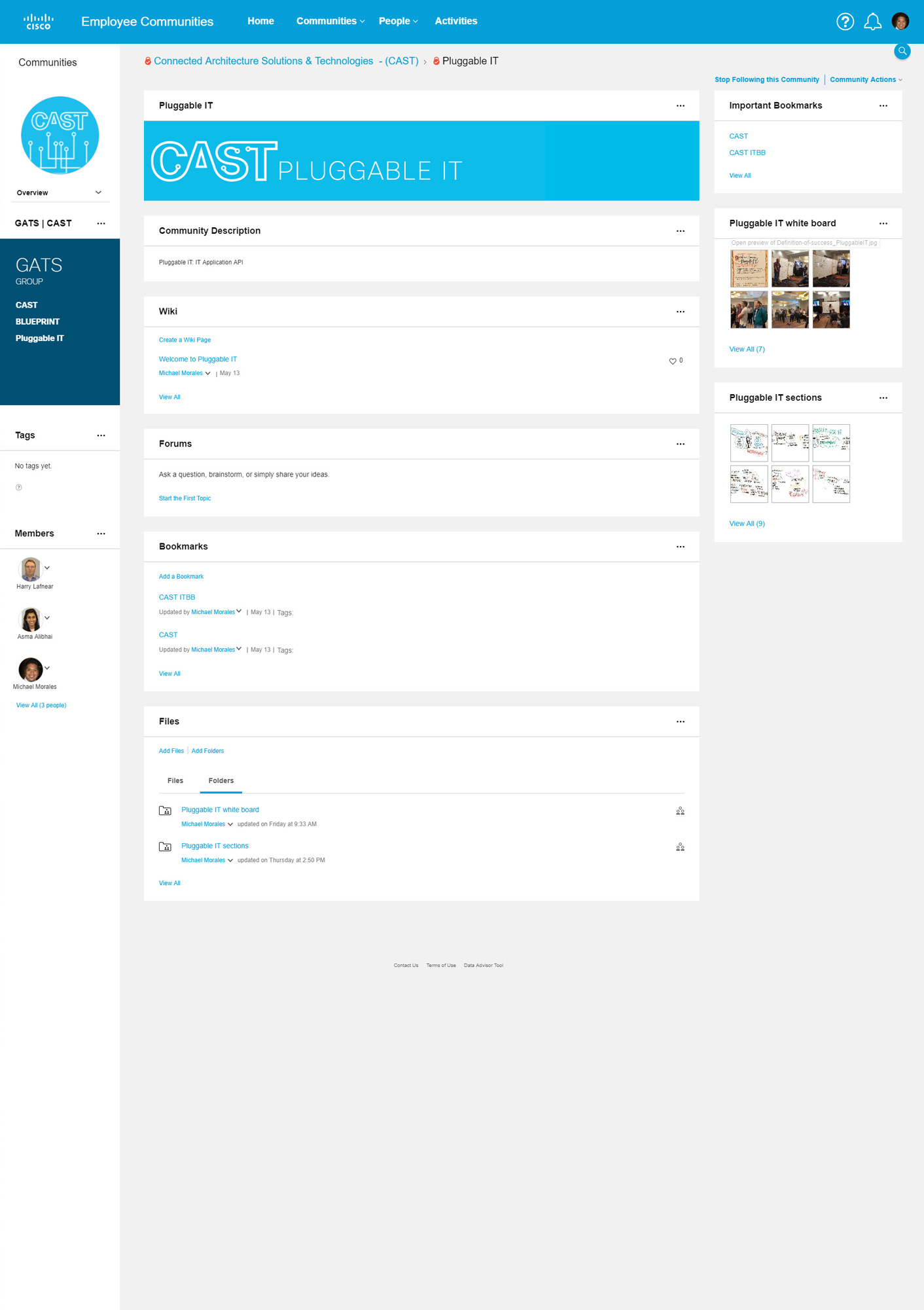Image resolution: width=924 pixels, height=1310 pixels.
Task: Click Create a Wiki Page link
Action: (185, 340)
